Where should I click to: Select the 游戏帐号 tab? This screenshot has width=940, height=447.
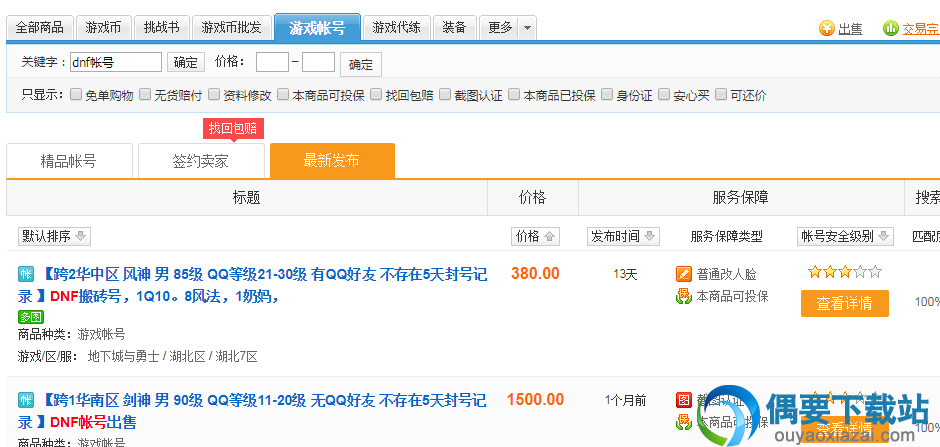click(318, 28)
